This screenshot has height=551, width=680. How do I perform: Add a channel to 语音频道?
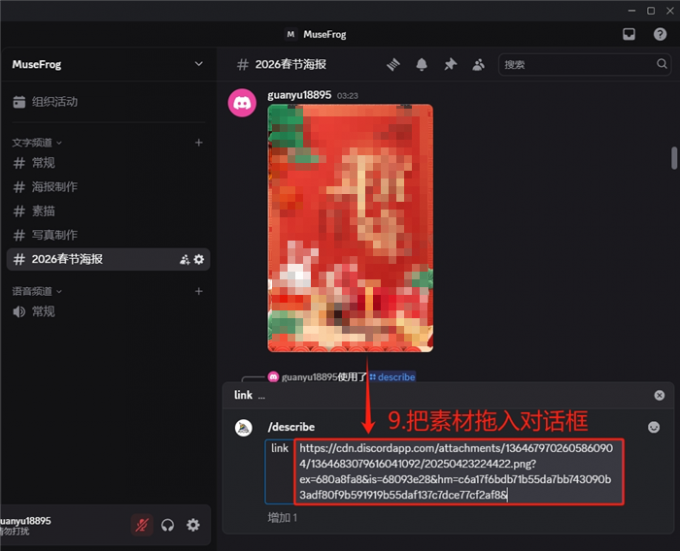(x=199, y=291)
